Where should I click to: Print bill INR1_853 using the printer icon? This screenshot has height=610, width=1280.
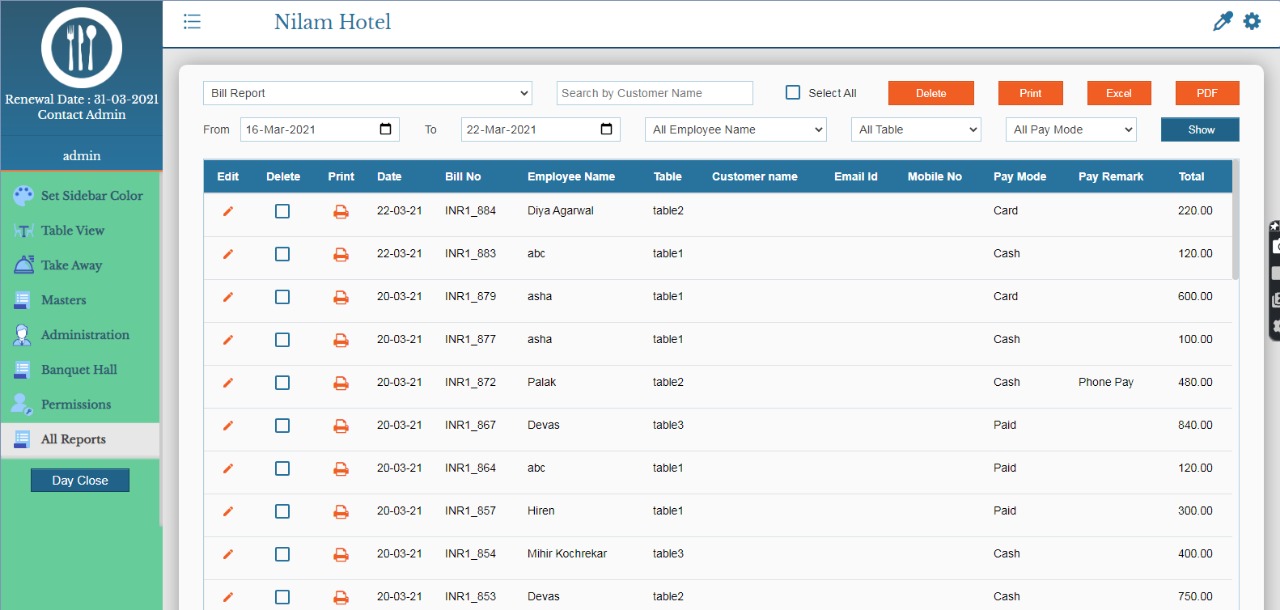click(x=341, y=597)
